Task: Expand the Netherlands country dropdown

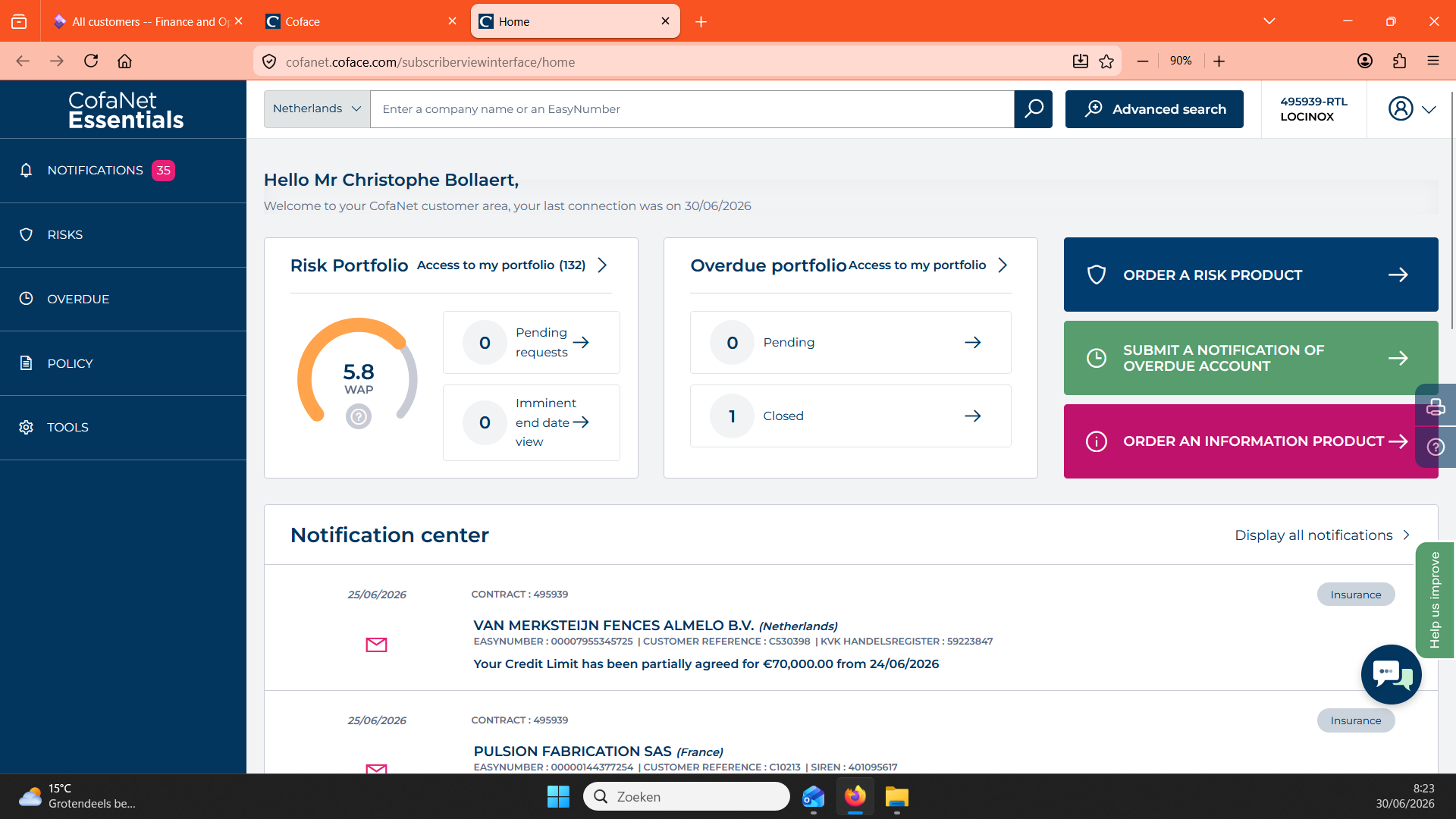Action: coord(317,109)
